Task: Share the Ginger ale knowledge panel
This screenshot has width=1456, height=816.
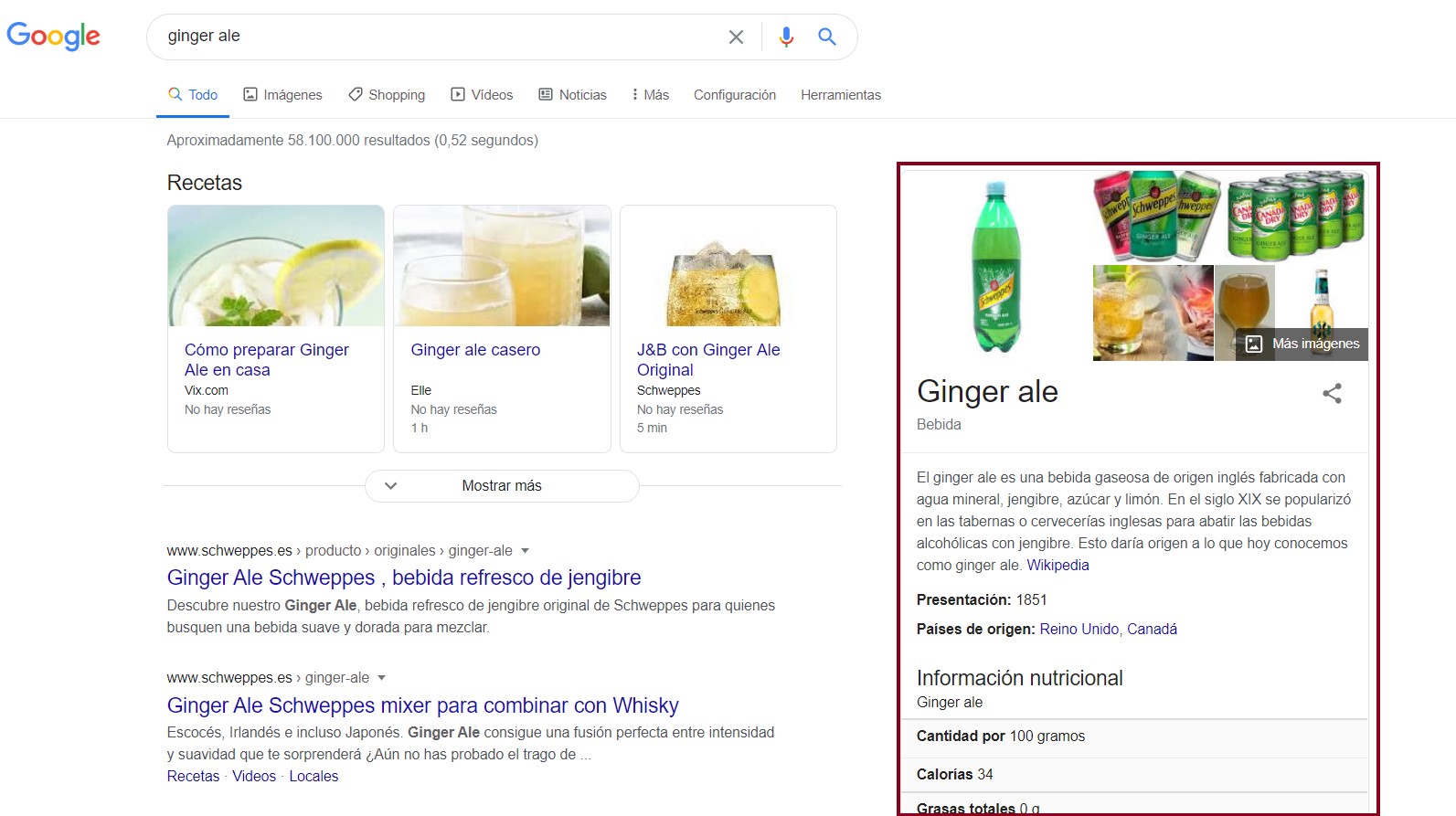Action: coord(1332,394)
